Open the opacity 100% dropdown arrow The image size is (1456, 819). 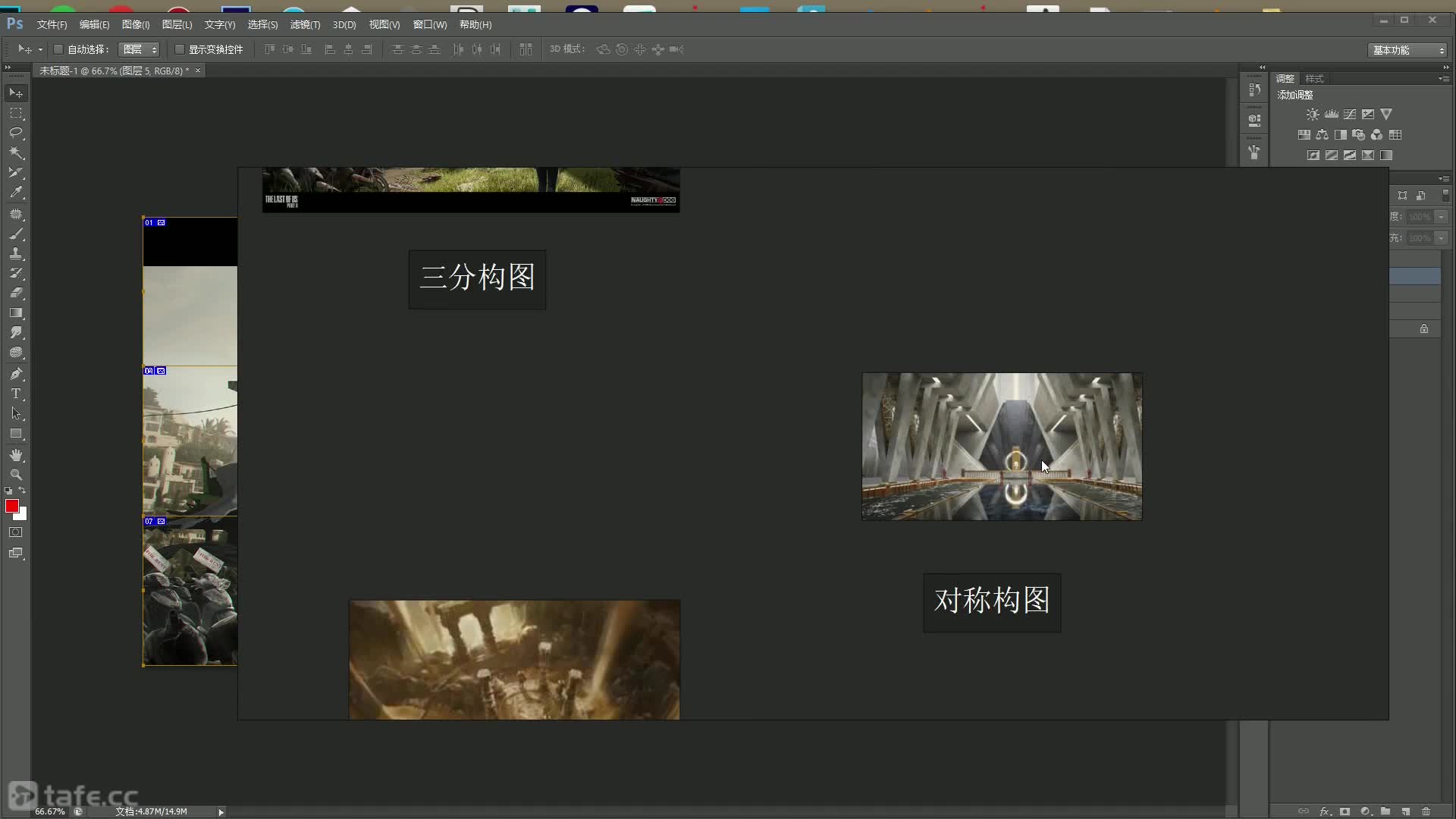click(1442, 217)
